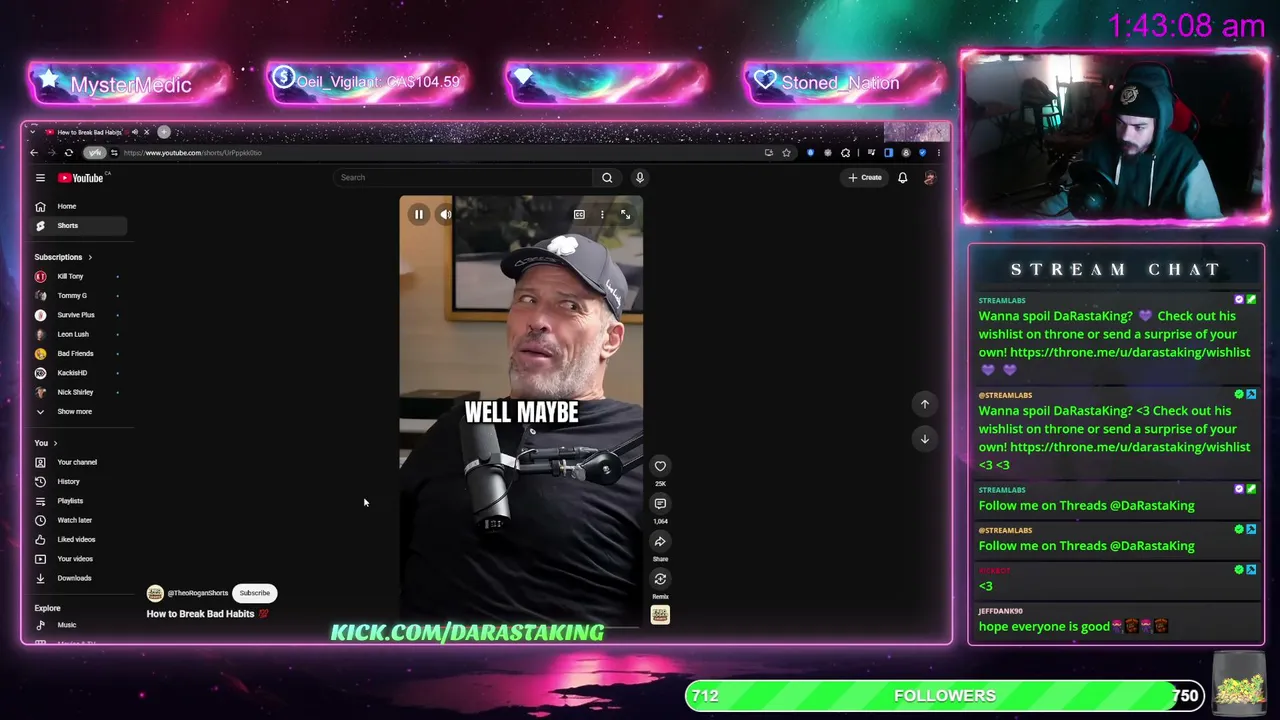This screenshot has width=1280, height=720.
Task: Open the Short's three-dot more options
Action: coord(602,214)
